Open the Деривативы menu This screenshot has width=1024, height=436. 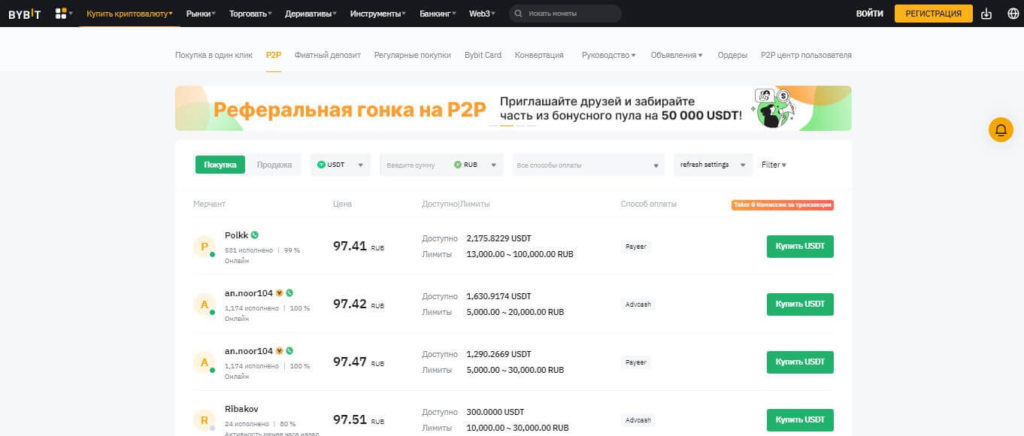311,14
